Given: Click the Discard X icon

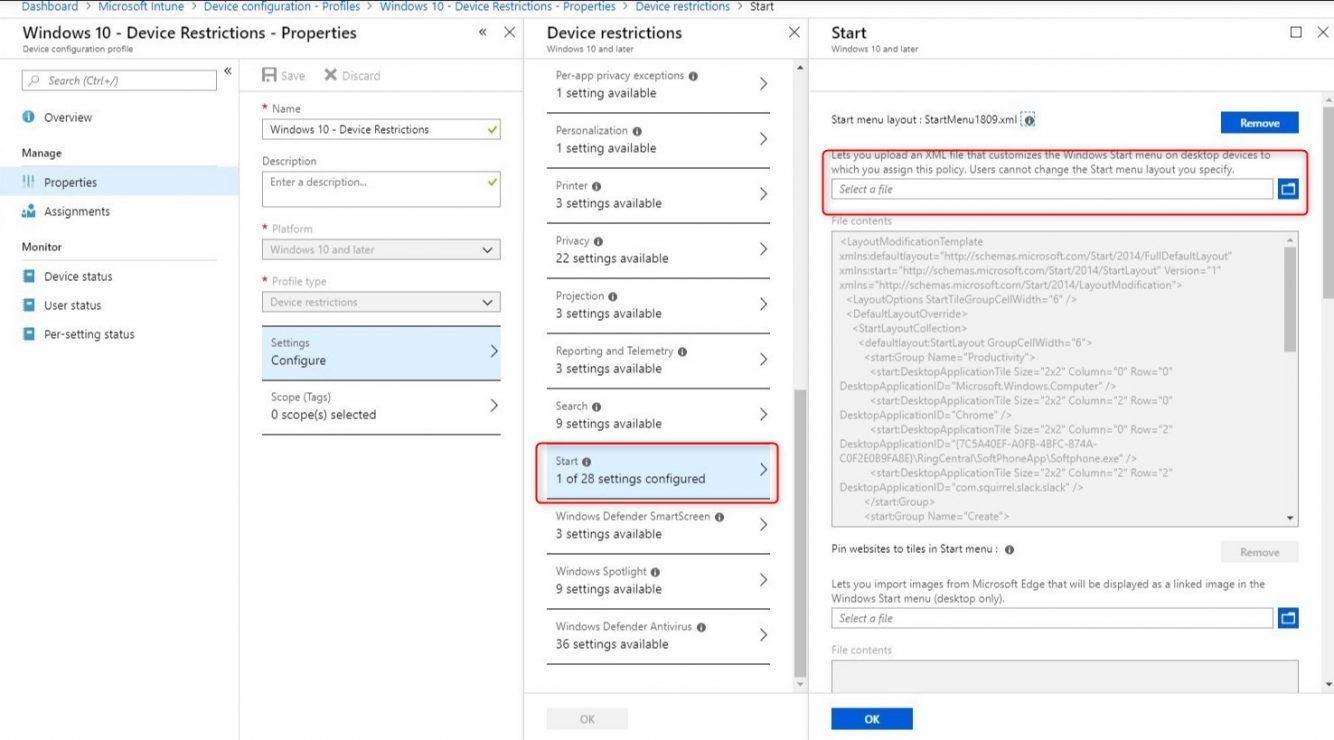Looking at the screenshot, I should (x=330, y=74).
